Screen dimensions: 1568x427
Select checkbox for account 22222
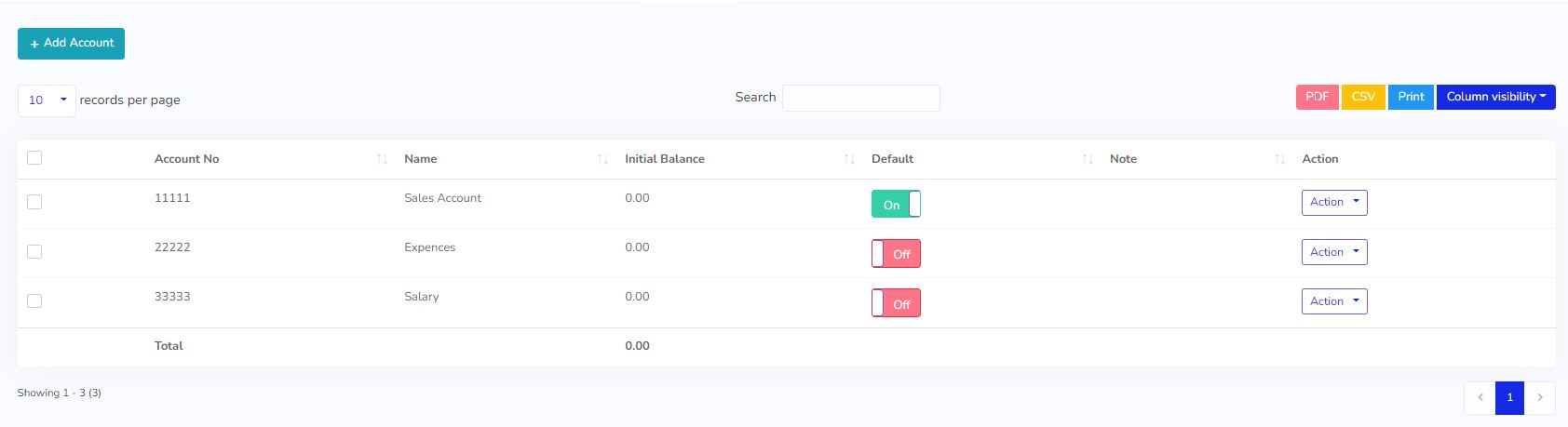click(34, 251)
